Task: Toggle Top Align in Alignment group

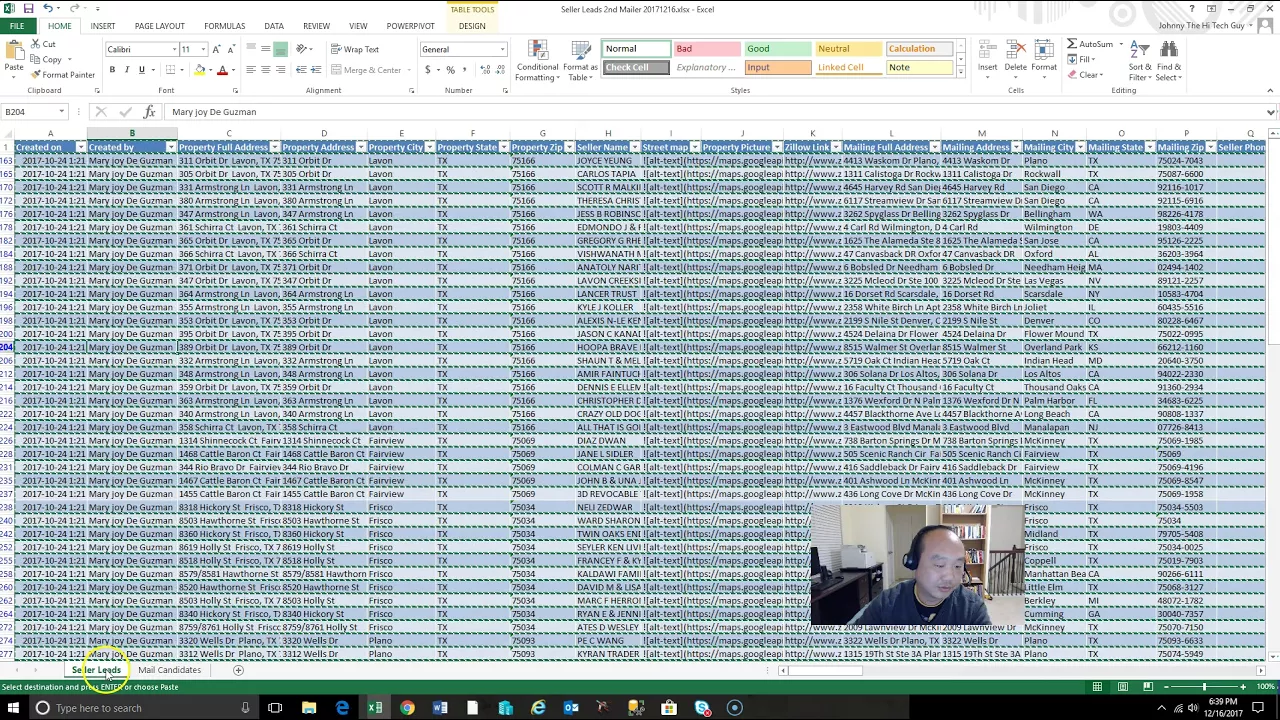Action: pyautogui.click(x=251, y=49)
